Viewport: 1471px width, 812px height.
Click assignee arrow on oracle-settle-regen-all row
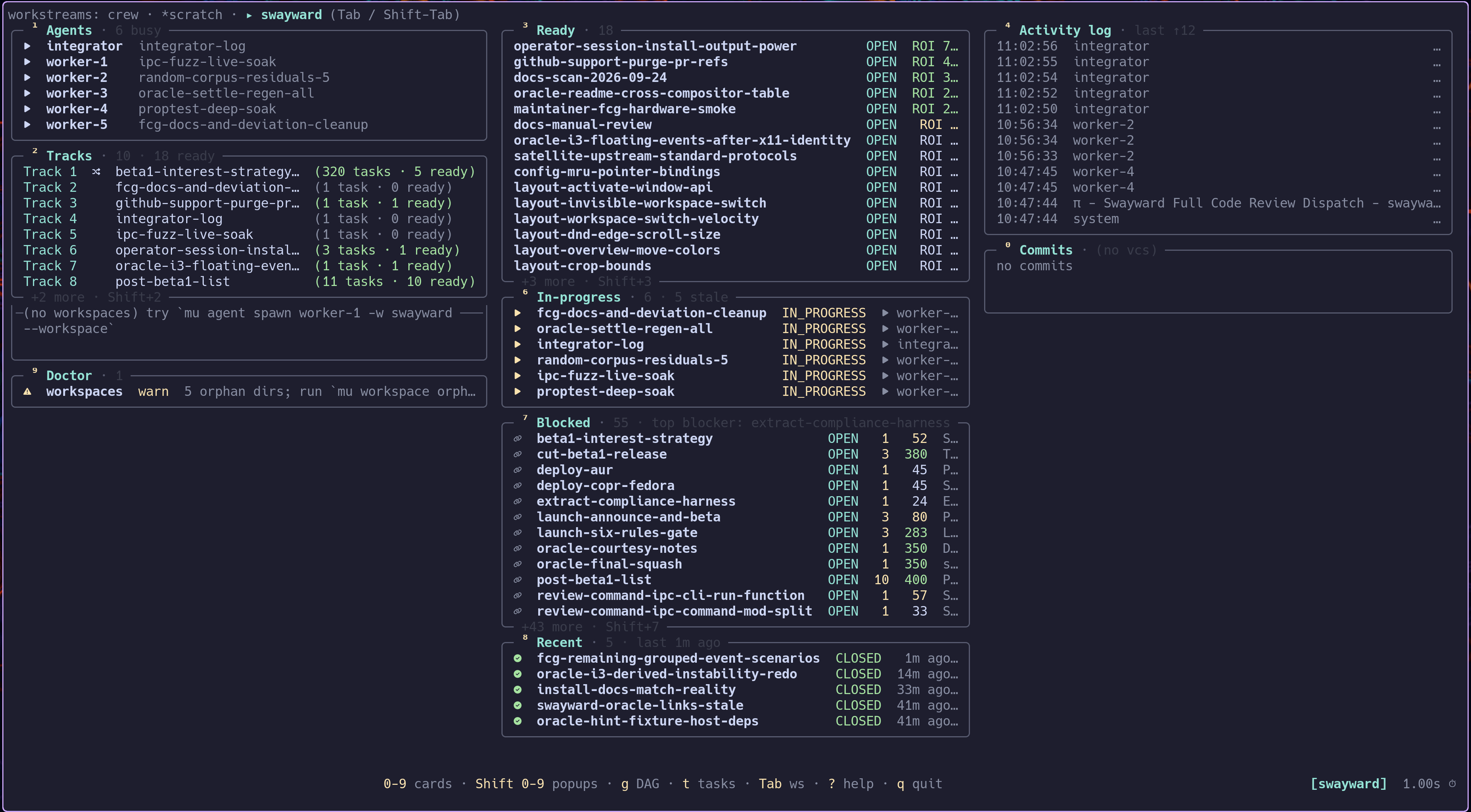click(x=885, y=329)
